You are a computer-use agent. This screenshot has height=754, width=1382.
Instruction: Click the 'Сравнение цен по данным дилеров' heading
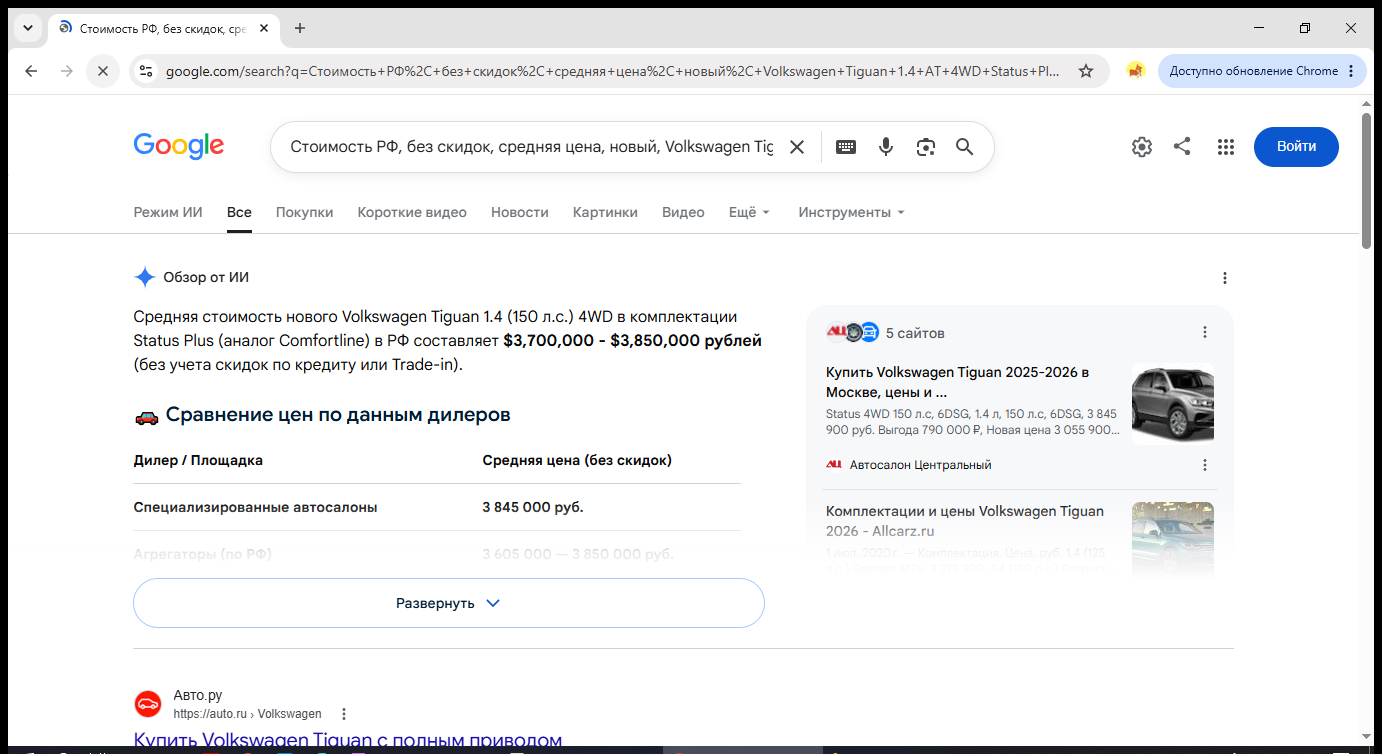point(338,415)
